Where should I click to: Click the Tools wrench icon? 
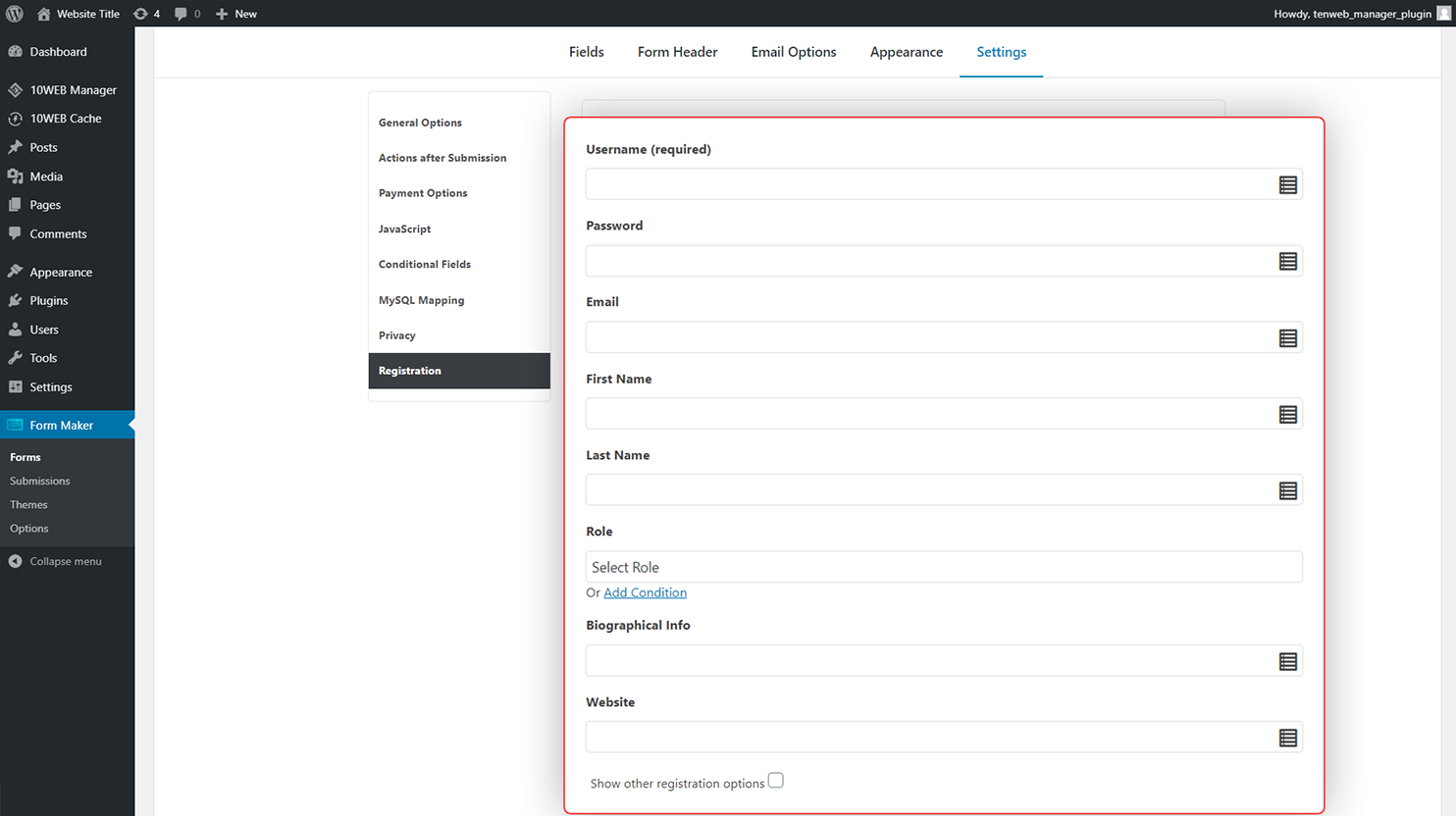[x=15, y=358]
